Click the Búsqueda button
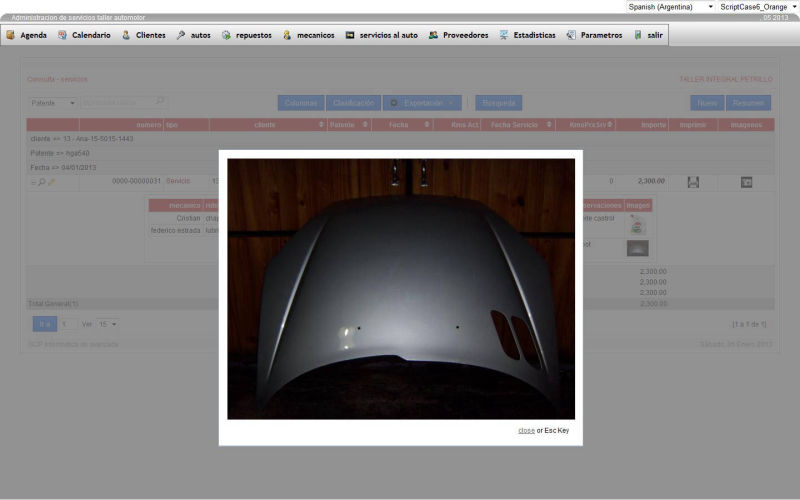 [x=498, y=103]
